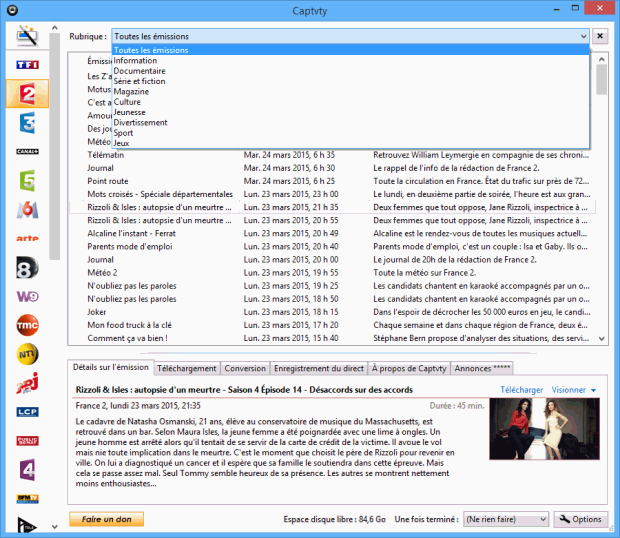Choose Culture in the Rubrique list
This screenshot has width=620, height=538.
[351, 102]
